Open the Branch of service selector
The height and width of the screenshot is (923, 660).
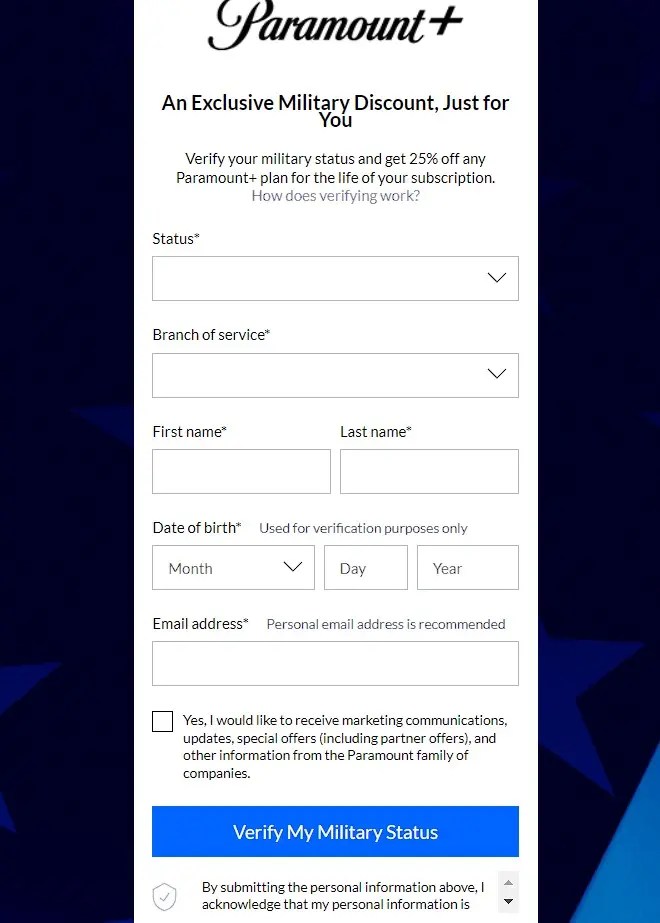pyautogui.click(x=335, y=375)
